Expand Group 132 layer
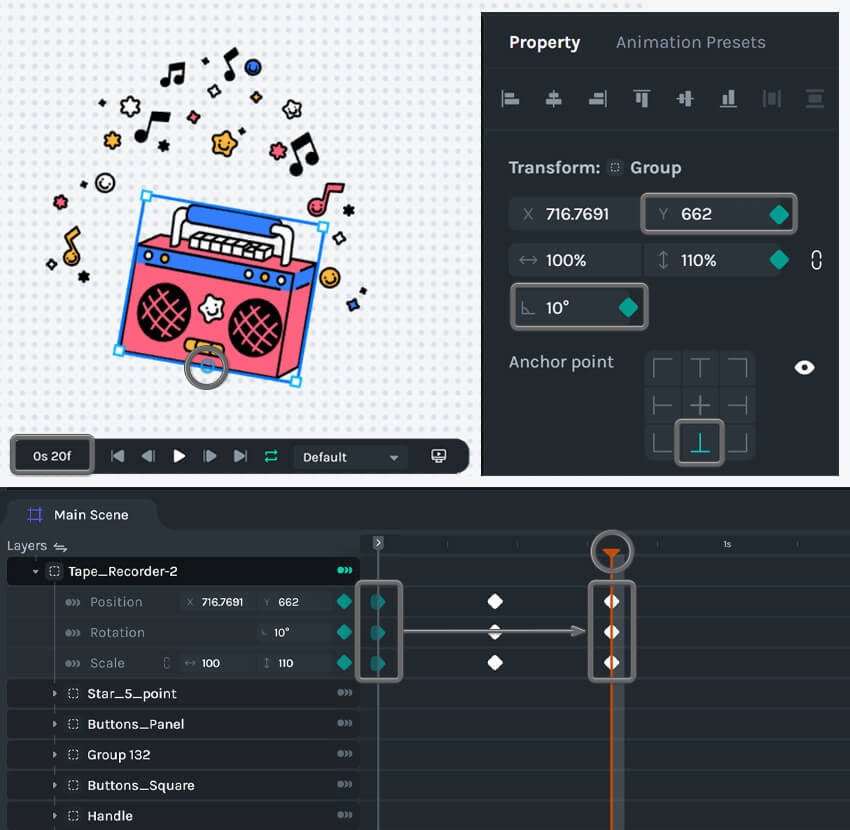Screen dimensions: 850x830 click(54, 755)
